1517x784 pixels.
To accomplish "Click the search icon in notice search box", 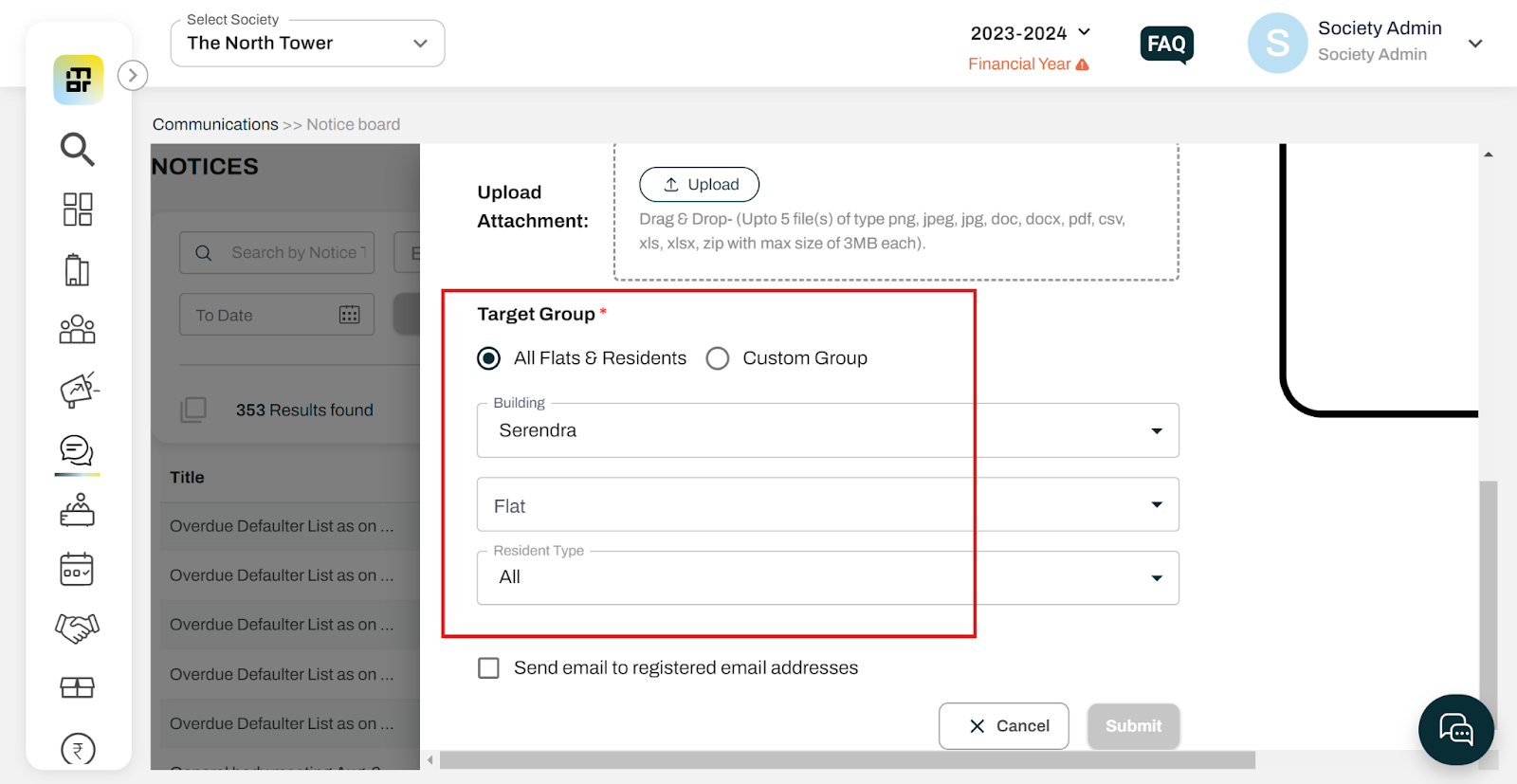I will pos(203,253).
